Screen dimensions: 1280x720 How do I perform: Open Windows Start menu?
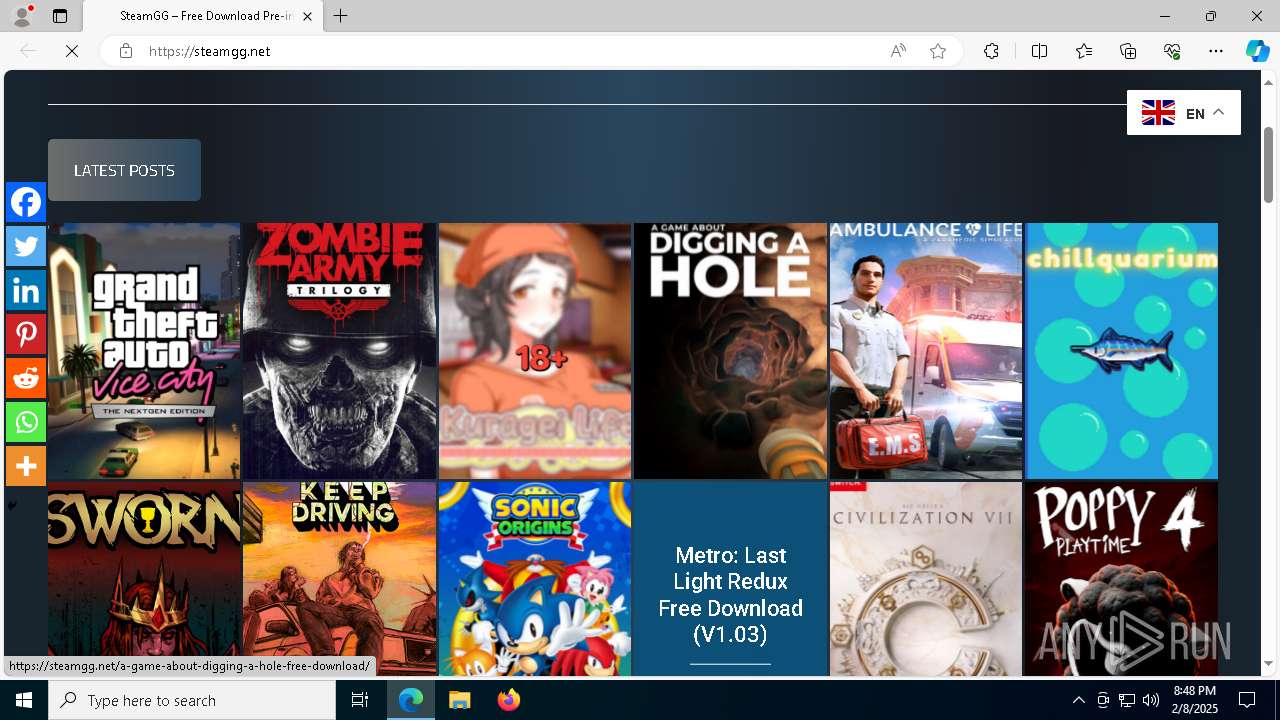[24, 700]
